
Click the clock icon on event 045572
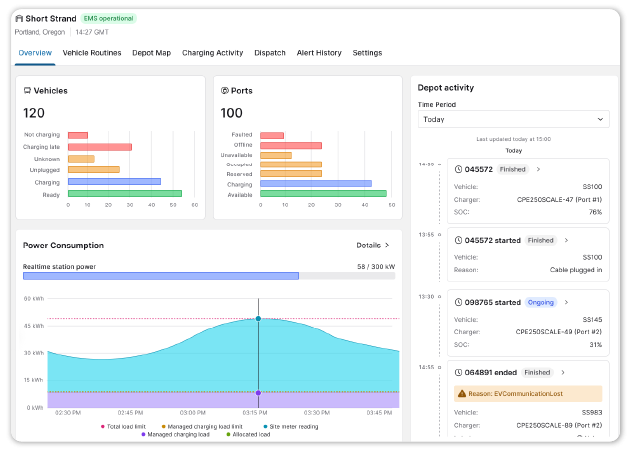457,169
